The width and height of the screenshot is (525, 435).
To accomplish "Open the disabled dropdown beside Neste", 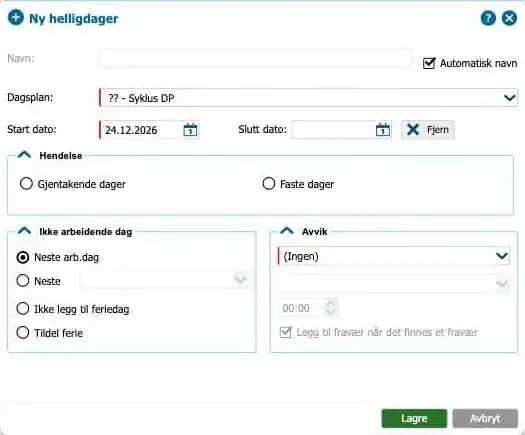I will point(164,280).
